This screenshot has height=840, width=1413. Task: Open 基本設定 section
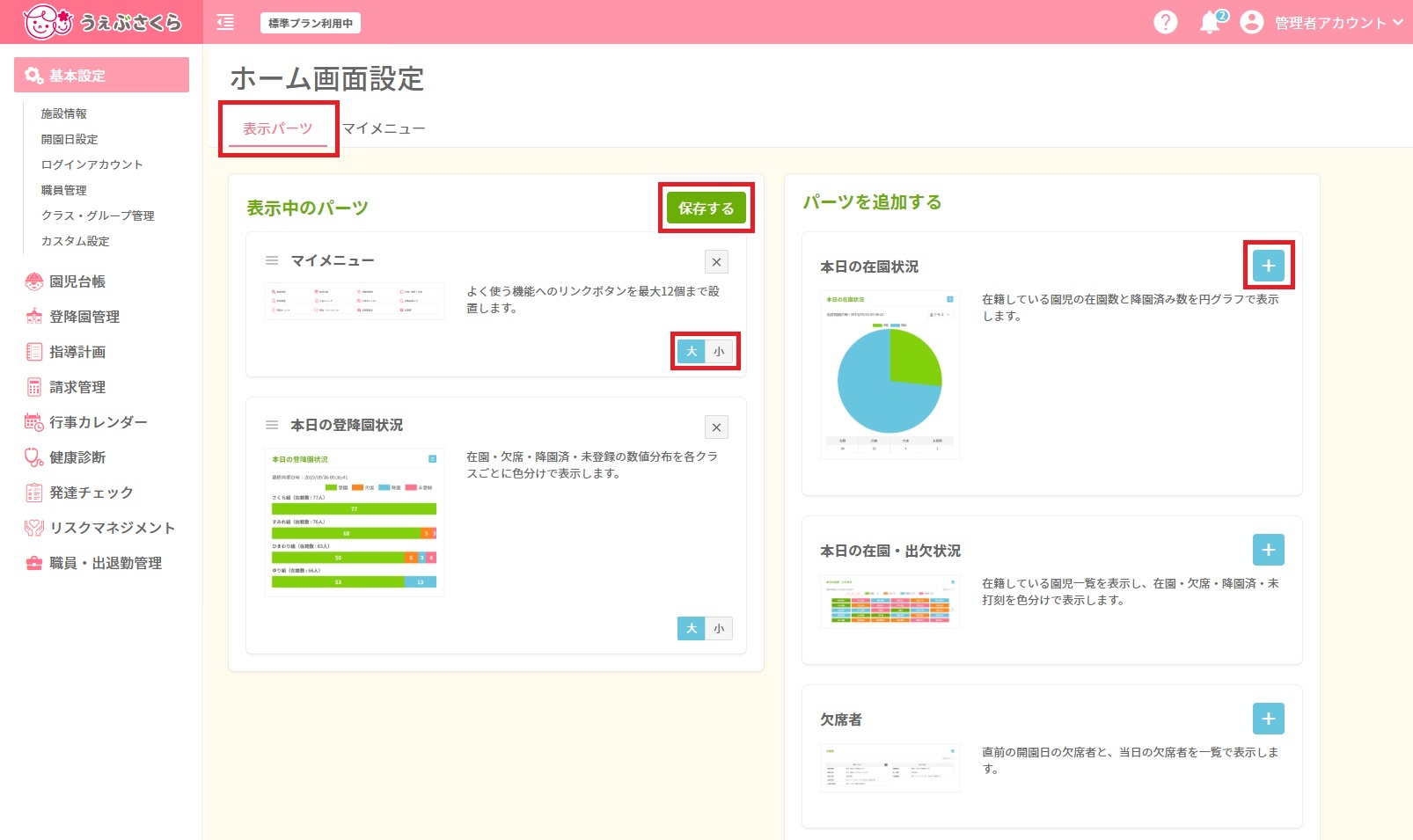101,75
